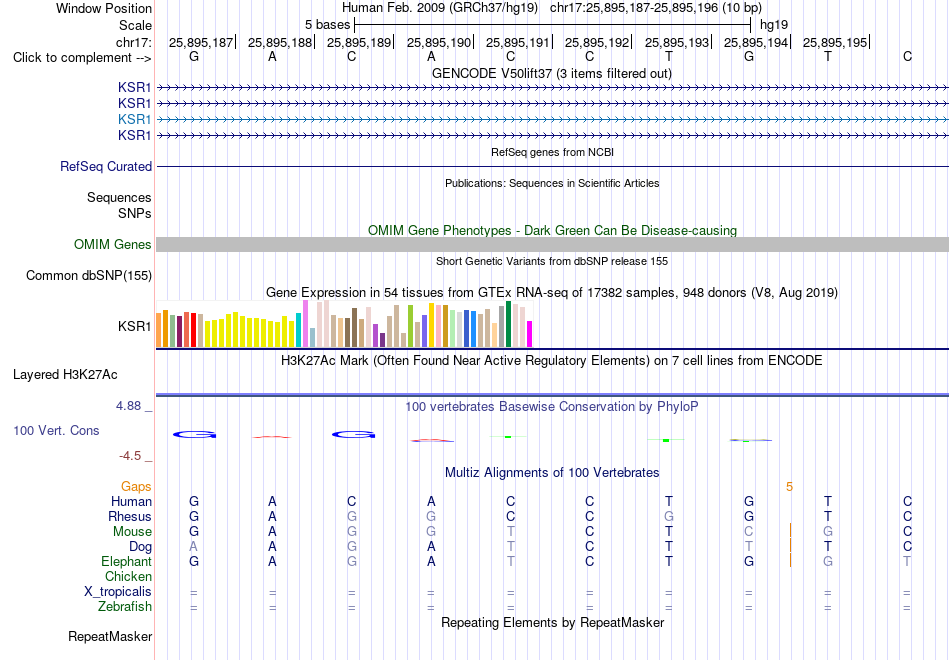Open the Layered H3K27Ac track label
Image resolution: width=950 pixels, height=660 pixels.
click(65, 375)
